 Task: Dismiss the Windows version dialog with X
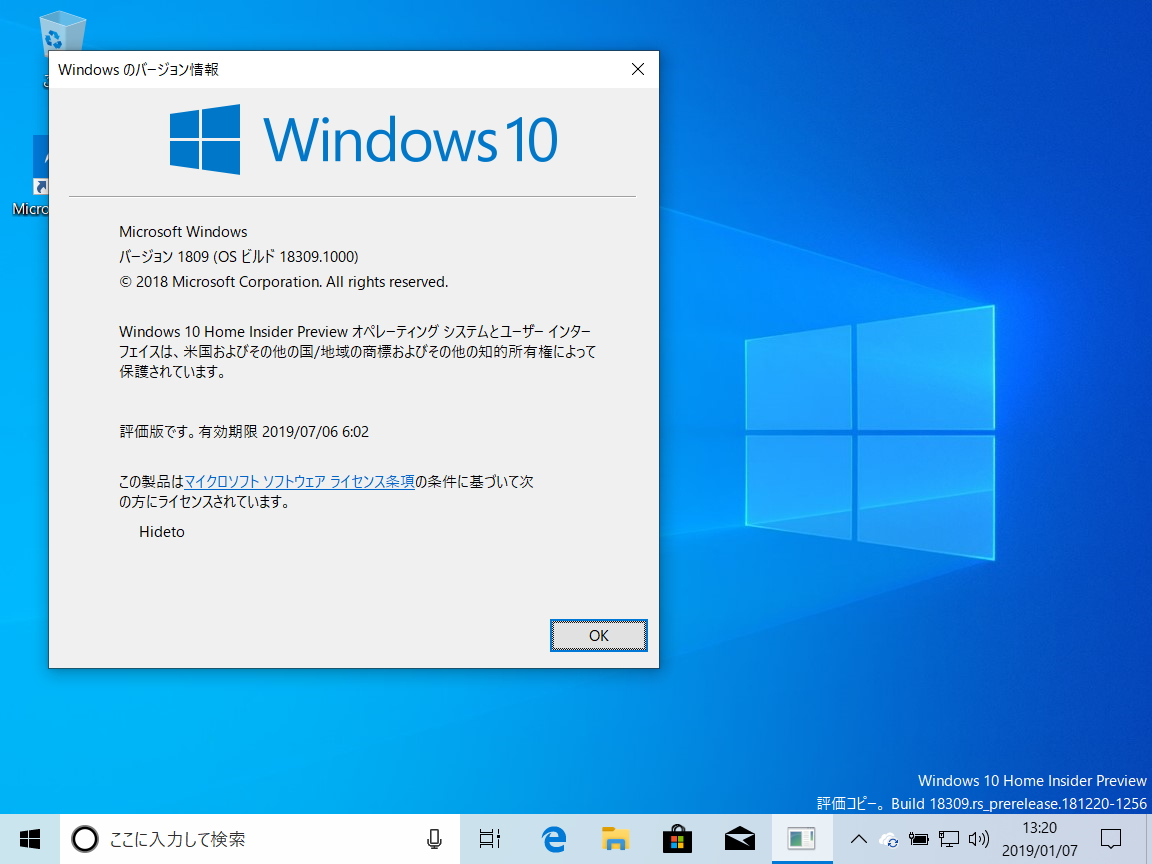(637, 69)
